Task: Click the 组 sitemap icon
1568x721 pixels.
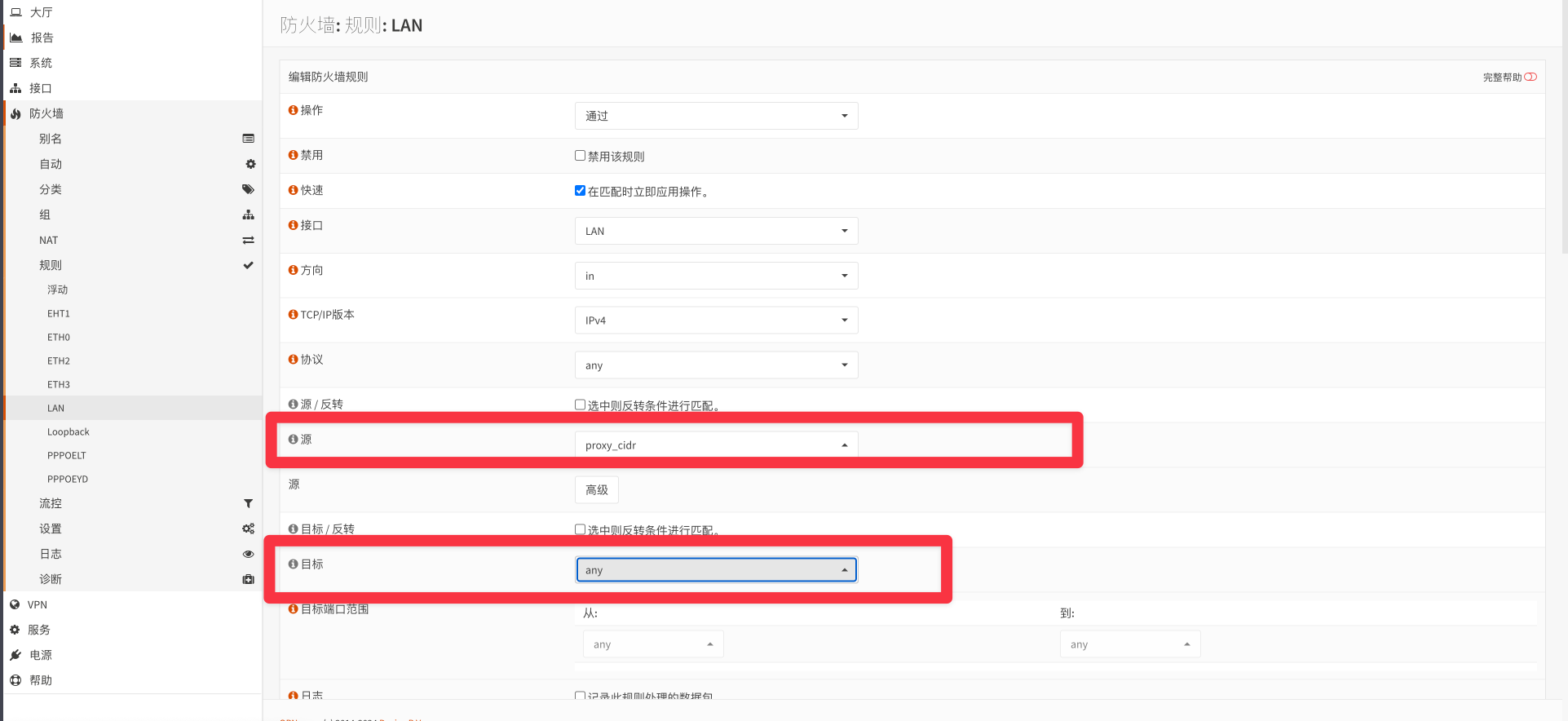Action: click(249, 215)
